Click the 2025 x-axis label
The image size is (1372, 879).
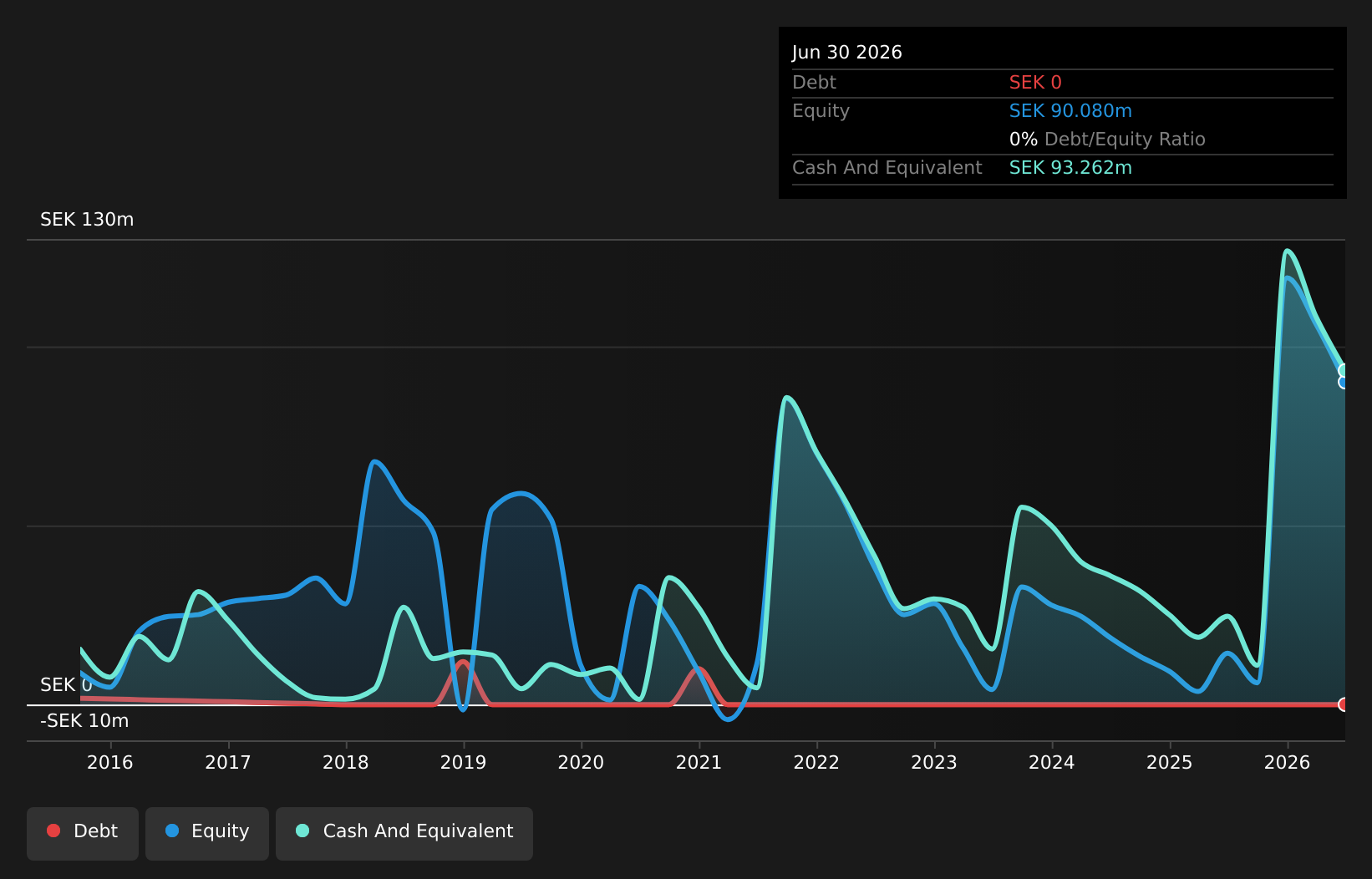1170,762
